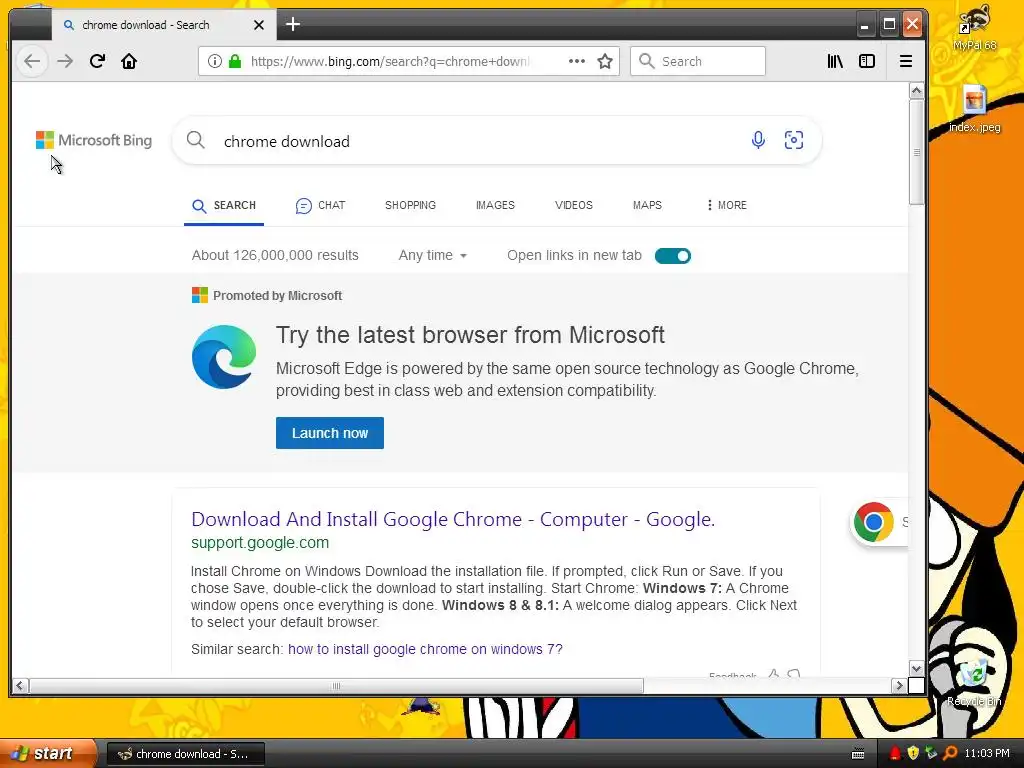The image size is (1024, 768).
Task: Show sidebars using the sidebar icon
Action: pyautogui.click(x=867, y=61)
